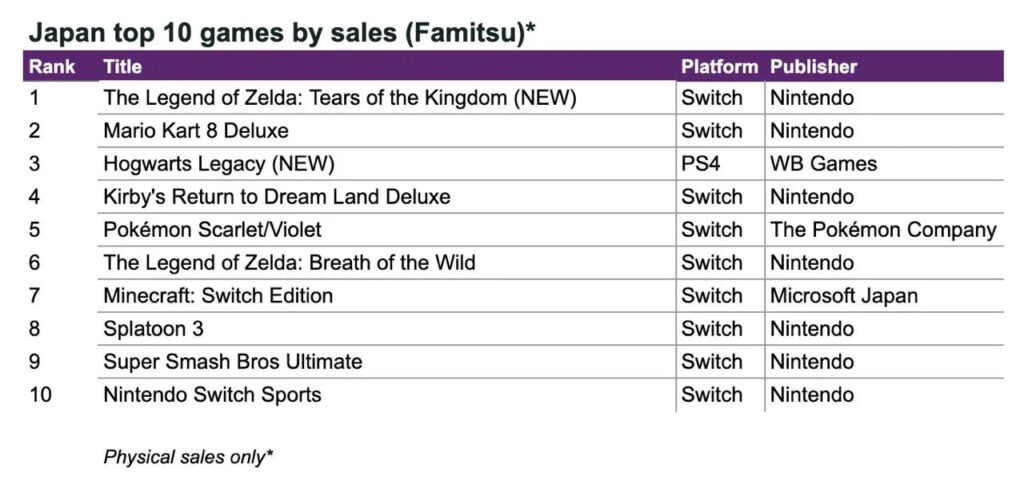Click Super Smash Bros Ultimate title
This screenshot has height=485, width=1024.
(x=232, y=362)
